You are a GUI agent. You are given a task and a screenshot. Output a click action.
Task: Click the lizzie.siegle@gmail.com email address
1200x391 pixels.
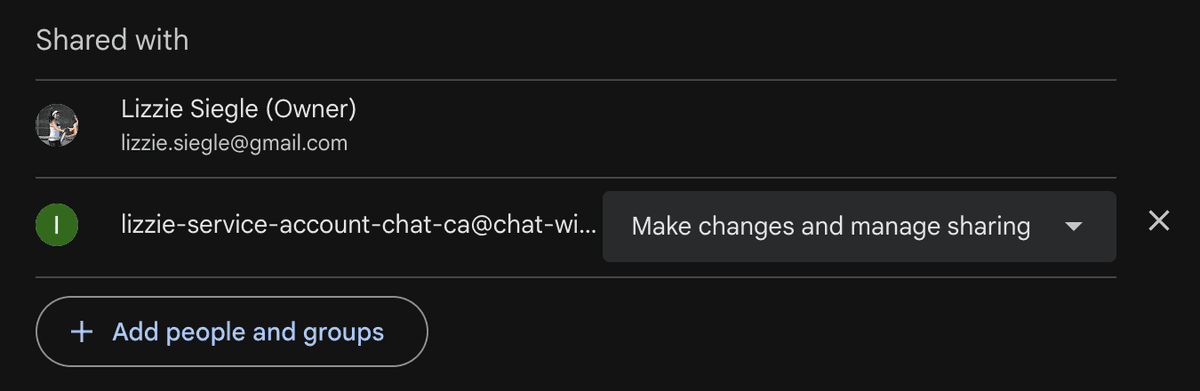click(234, 143)
